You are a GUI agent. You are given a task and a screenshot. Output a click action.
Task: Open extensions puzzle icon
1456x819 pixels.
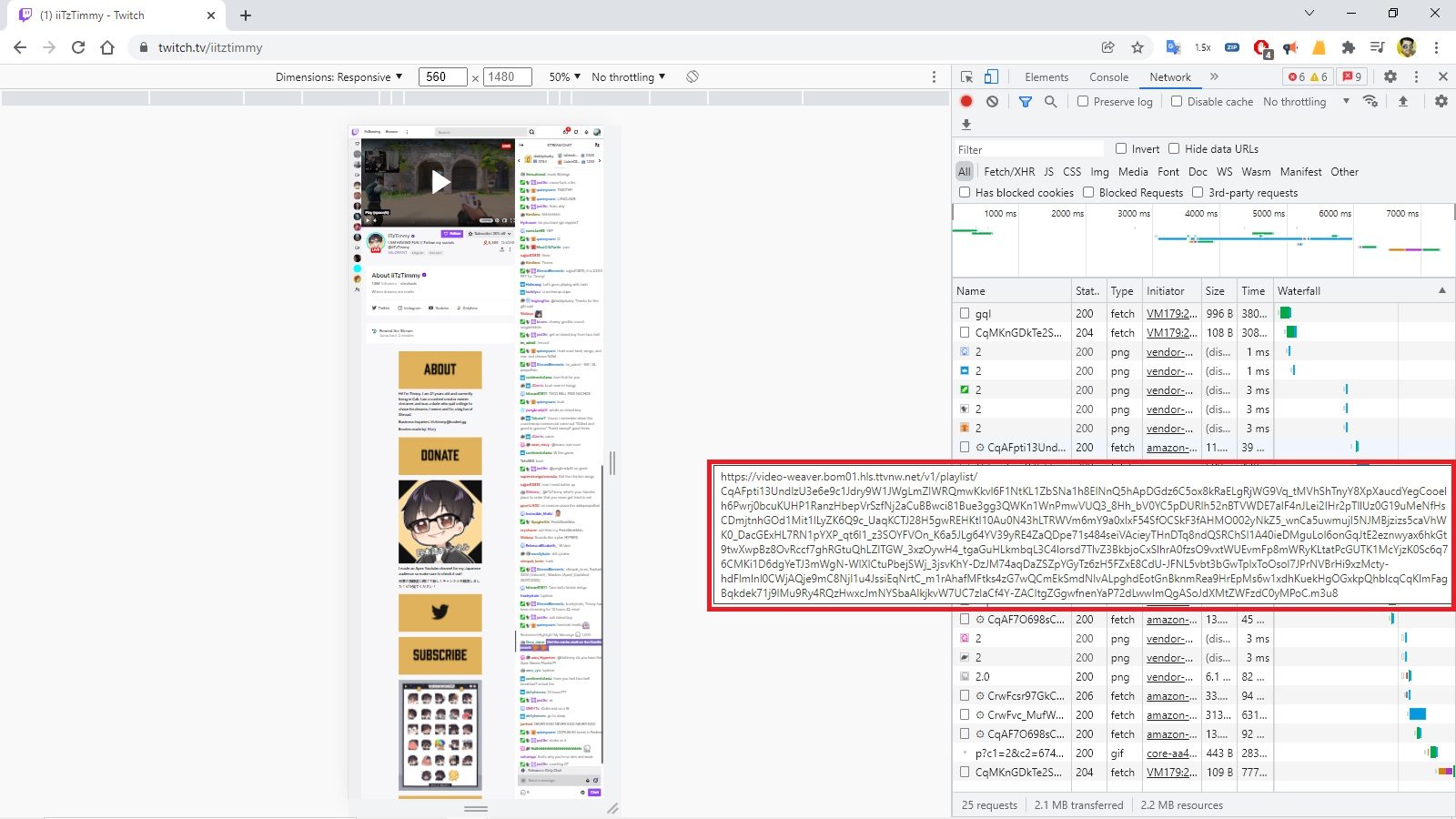pyautogui.click(x=1349, y=47)
